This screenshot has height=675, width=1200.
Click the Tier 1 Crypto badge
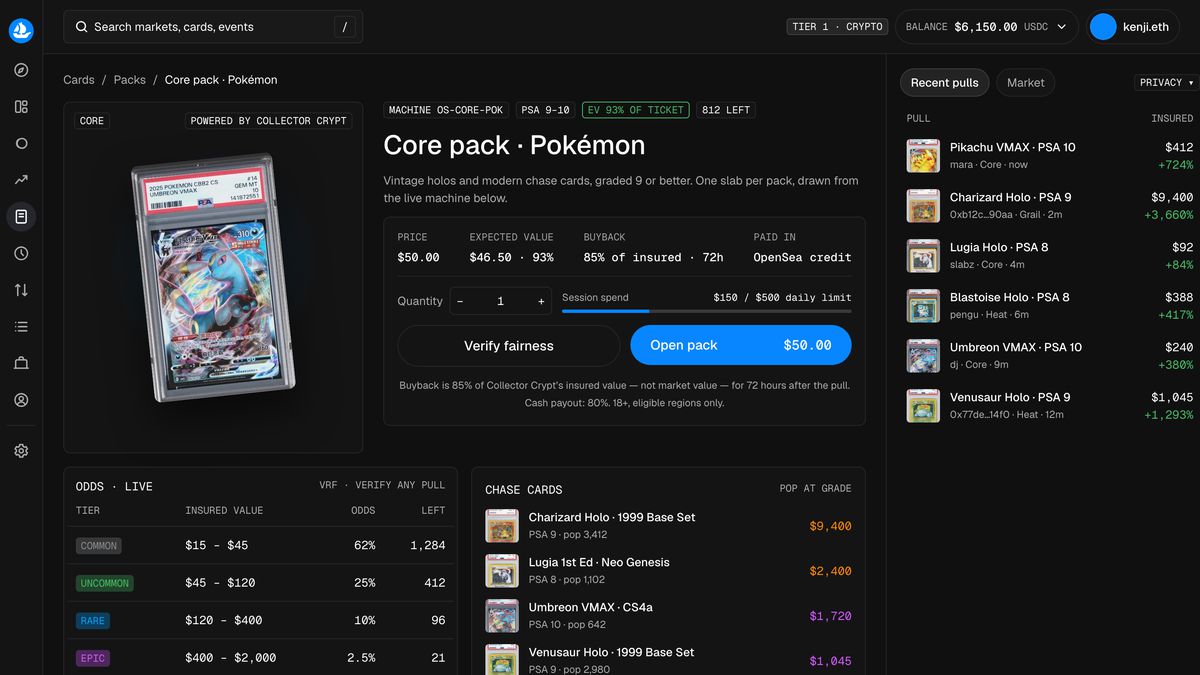[837, 27]
